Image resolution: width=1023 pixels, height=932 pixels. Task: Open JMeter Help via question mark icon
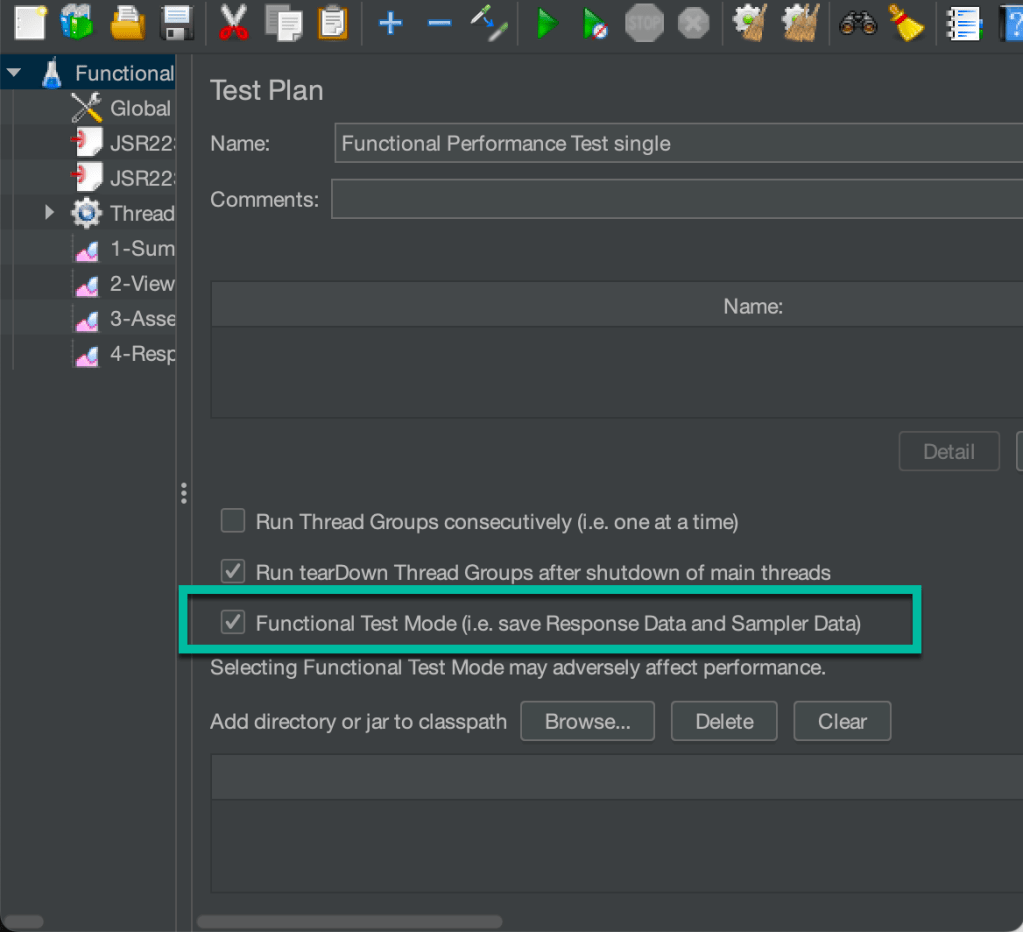click(x=1013, y=23)
